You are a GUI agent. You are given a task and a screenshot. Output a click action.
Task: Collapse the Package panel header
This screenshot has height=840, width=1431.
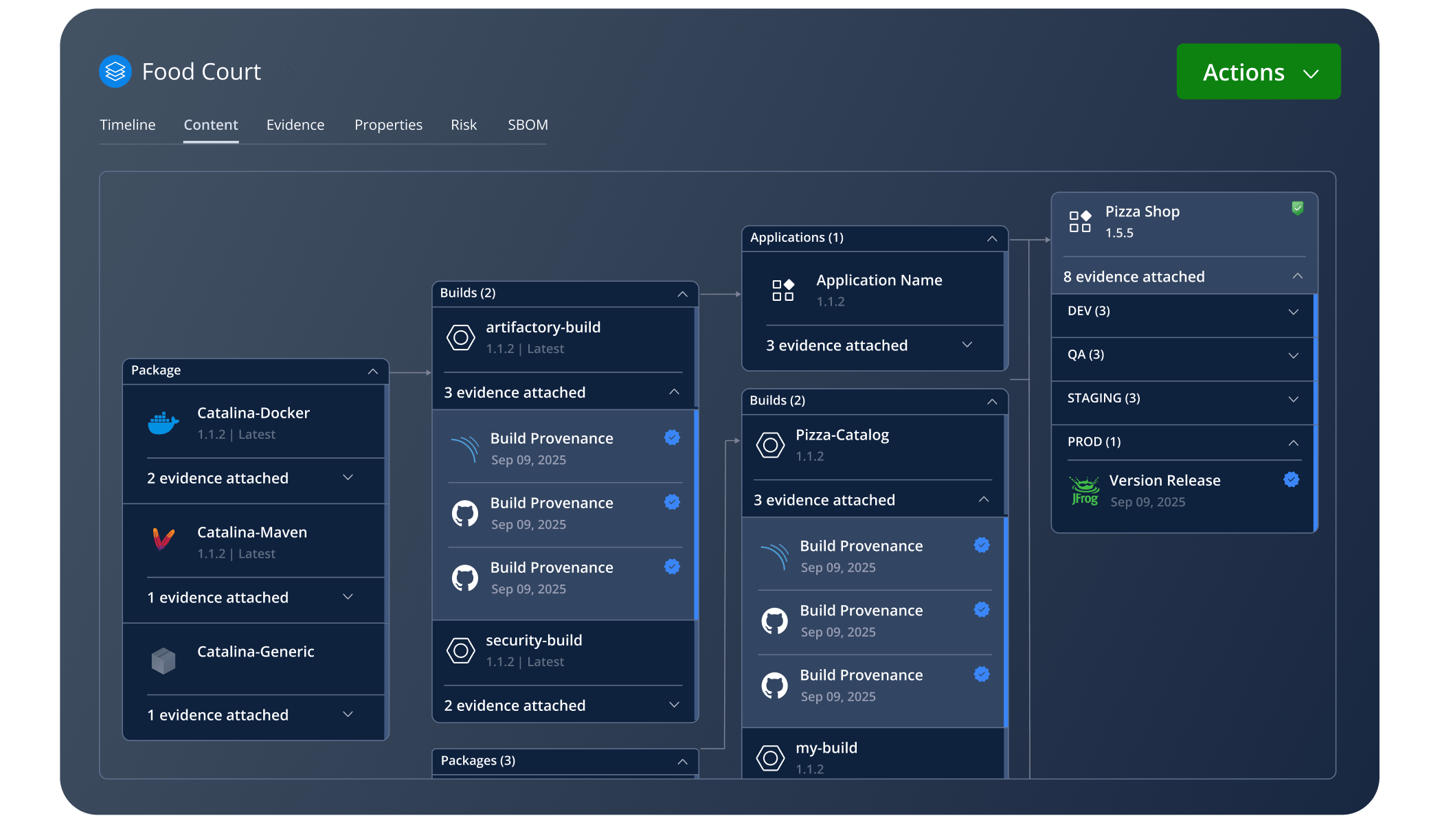[373, 371]
